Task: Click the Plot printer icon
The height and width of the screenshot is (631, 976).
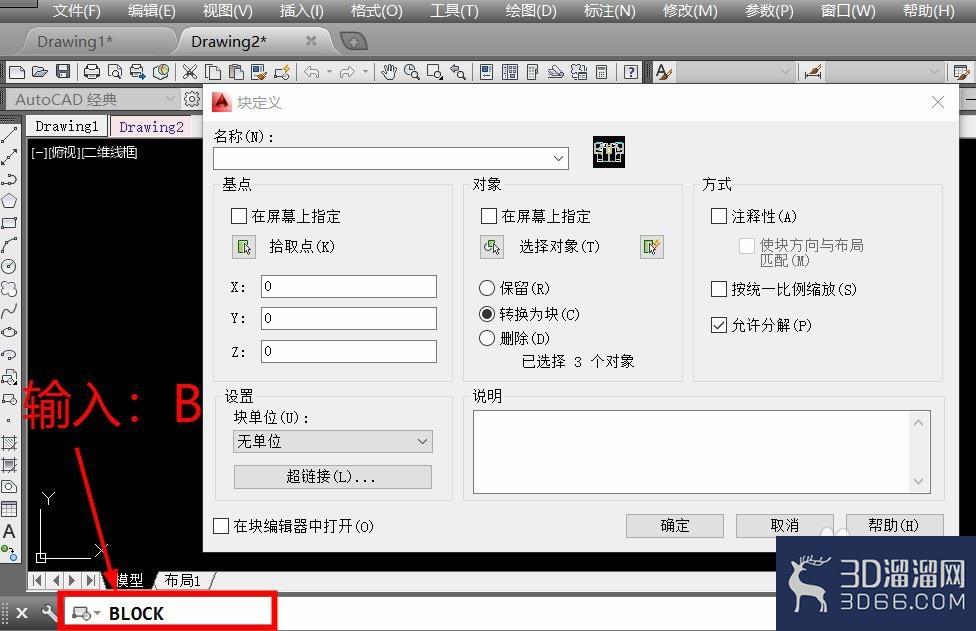Action: [92, 72]
